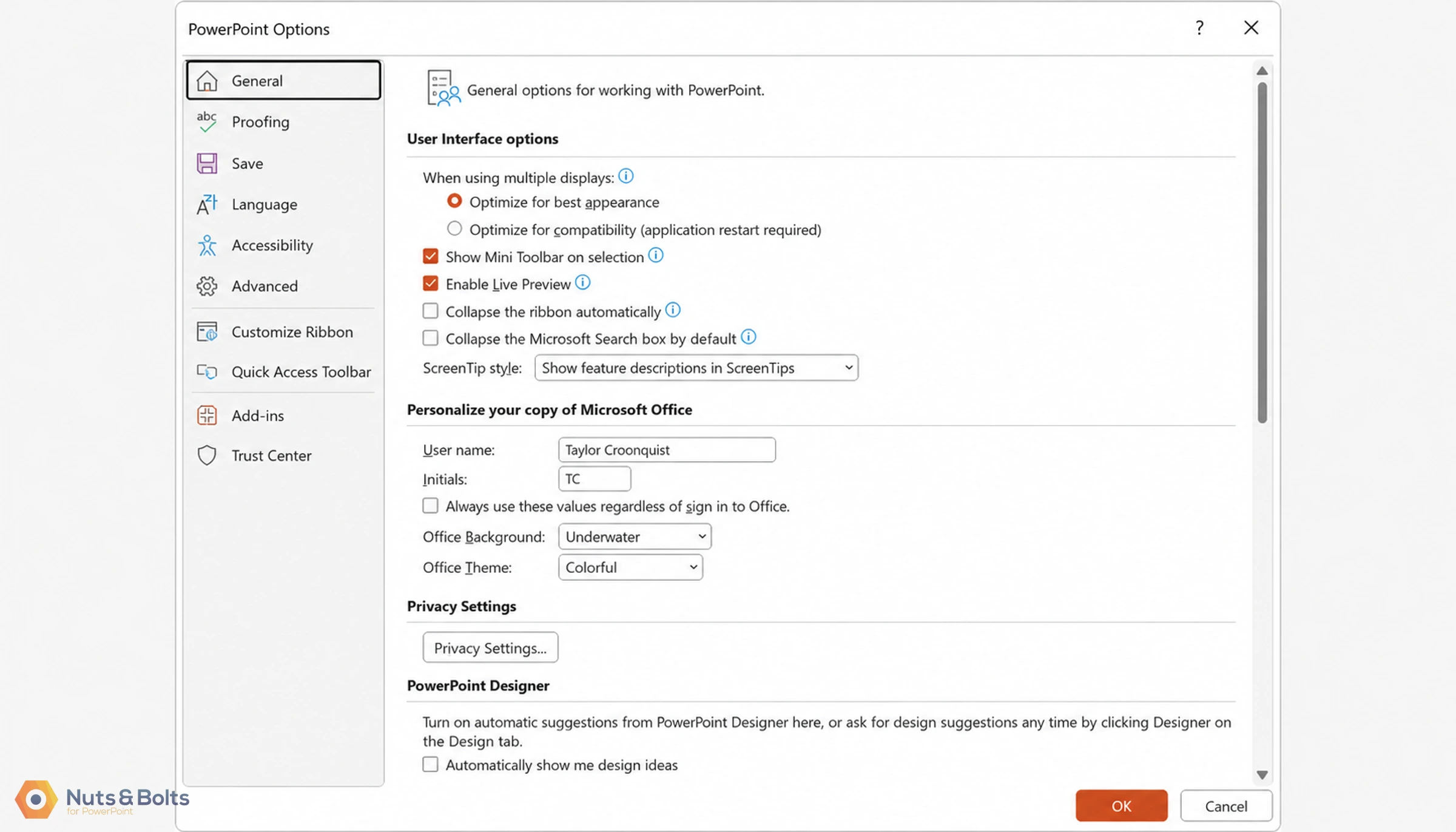Screen dimensions: 1456x832
Task: Open the General options tab
Action: [283, 80]
